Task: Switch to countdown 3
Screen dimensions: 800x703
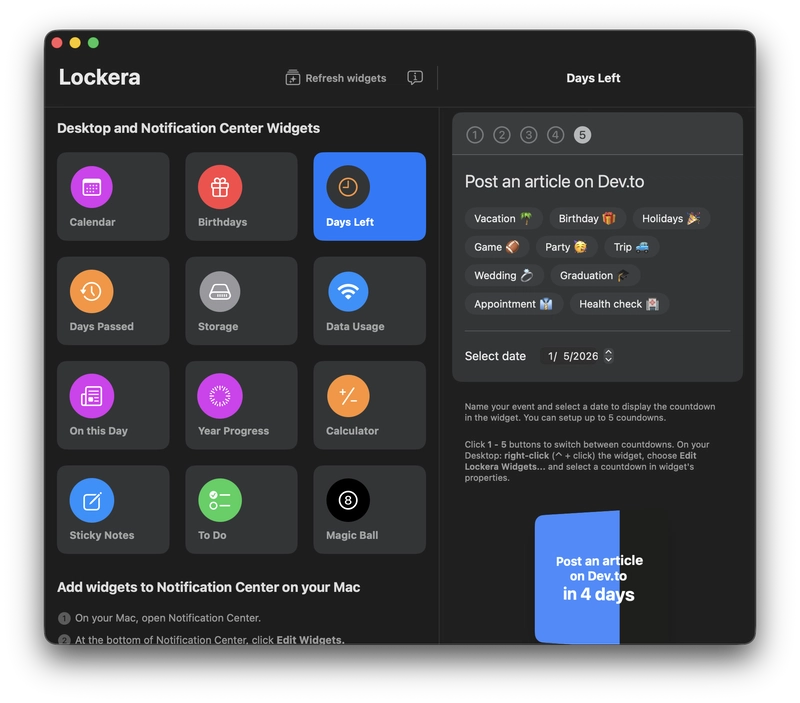Action: point(529,135)
